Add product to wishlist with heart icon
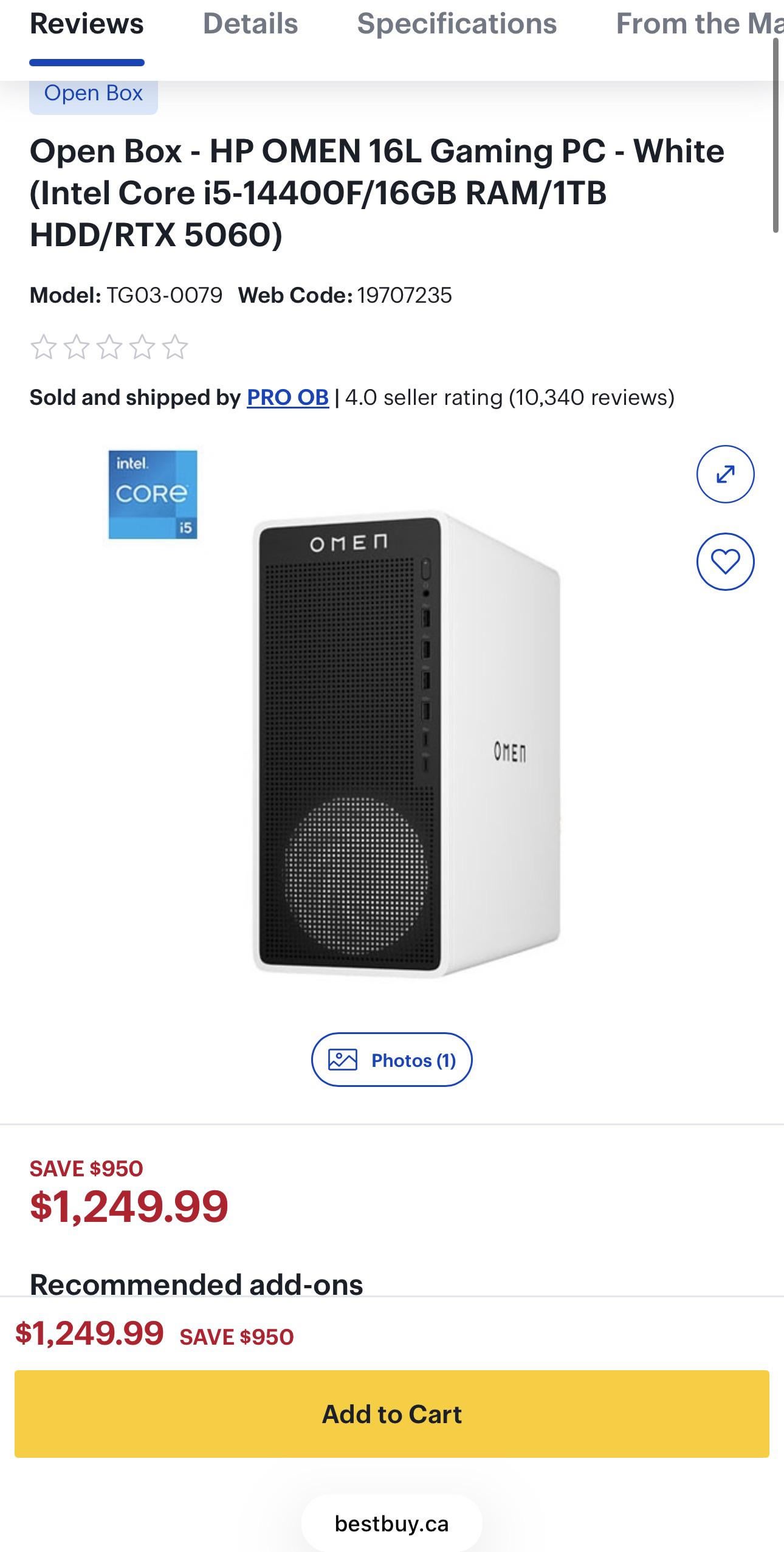Image resolution: width=784 pixels, height=1552 pixels. [725, 561]
